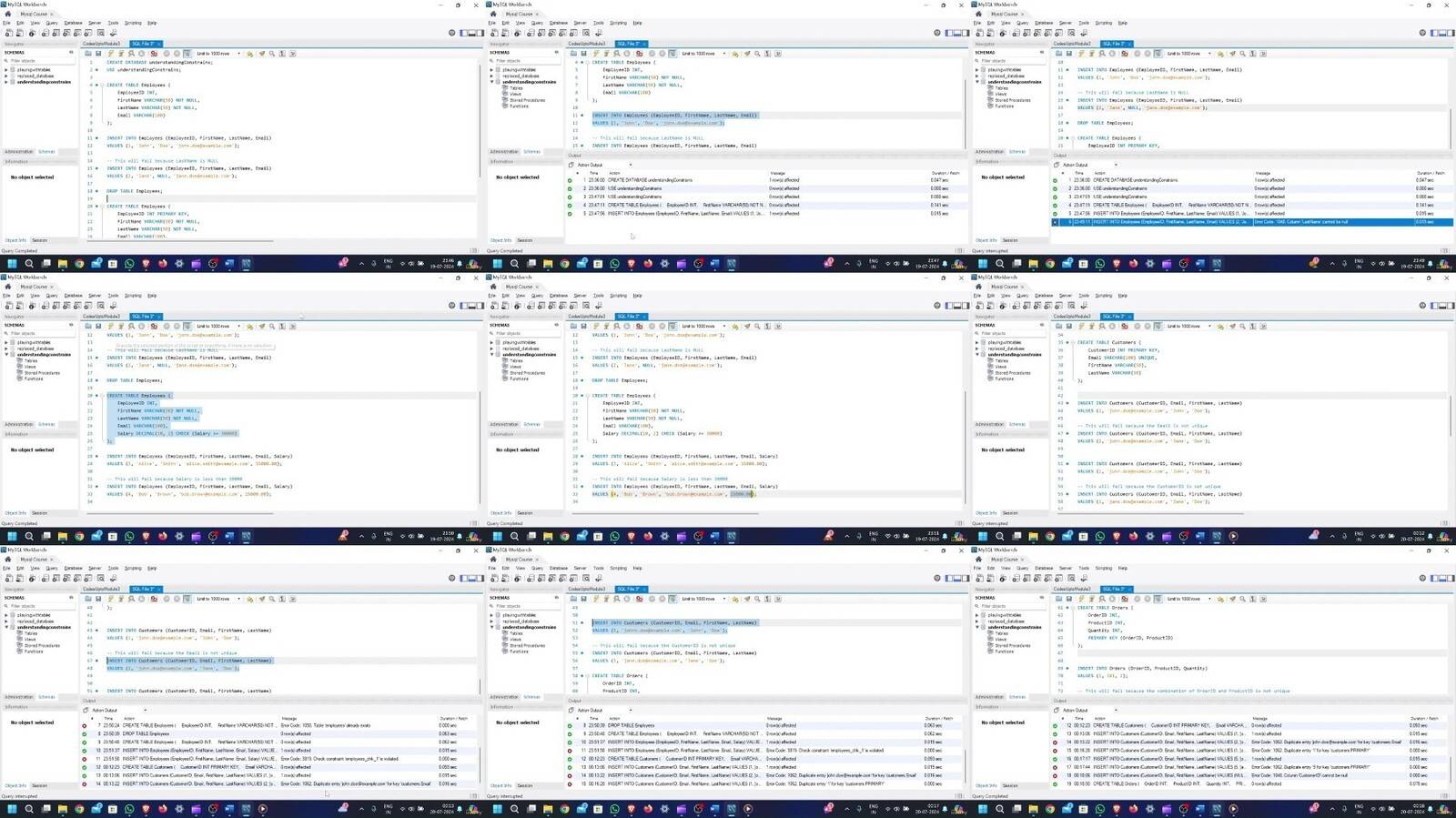1456x818 pixels.
Task: Open WhatsApp on the taskbar under the five-output-row window
Action: [x=614, y=263]
